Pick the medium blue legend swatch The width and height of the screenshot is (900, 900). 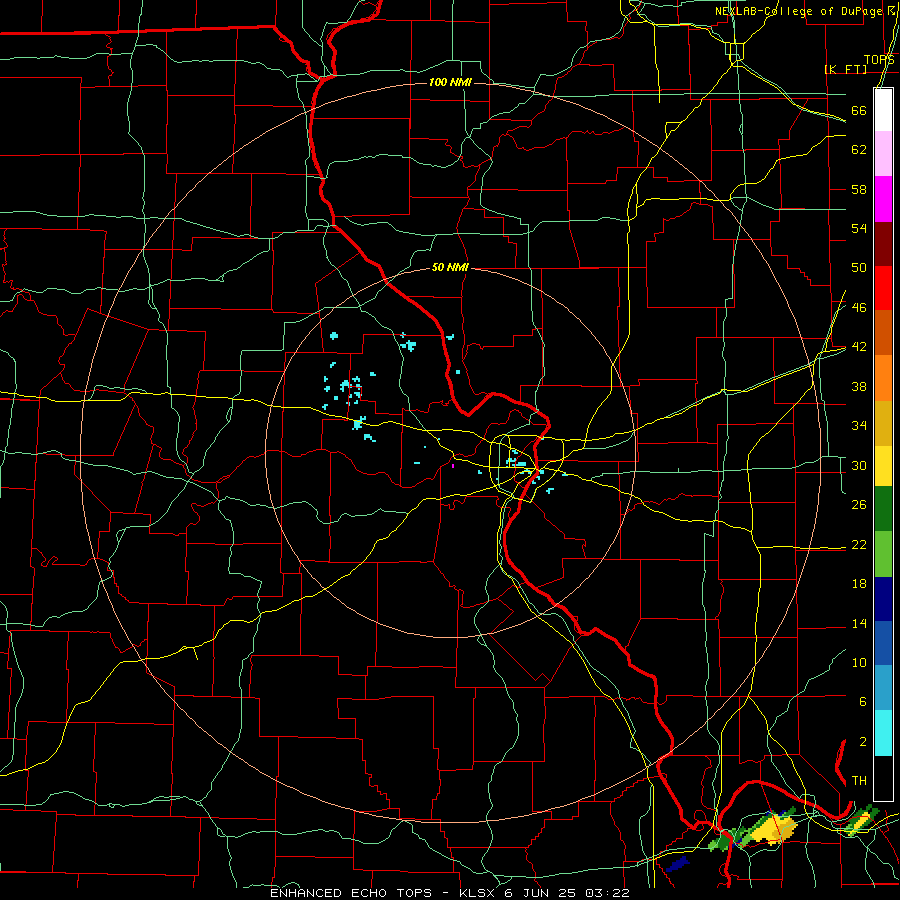click(x=883, y=644)
